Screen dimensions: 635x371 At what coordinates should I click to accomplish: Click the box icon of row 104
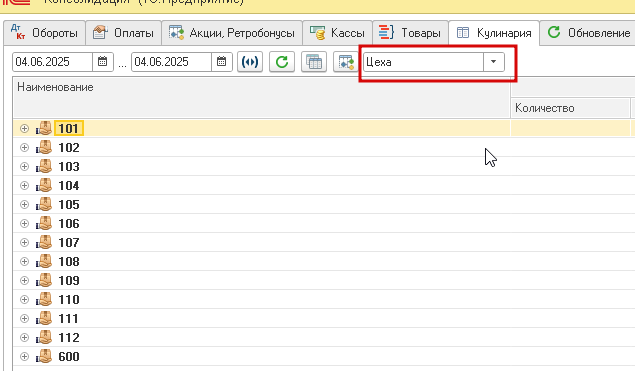tap(44, 186)
